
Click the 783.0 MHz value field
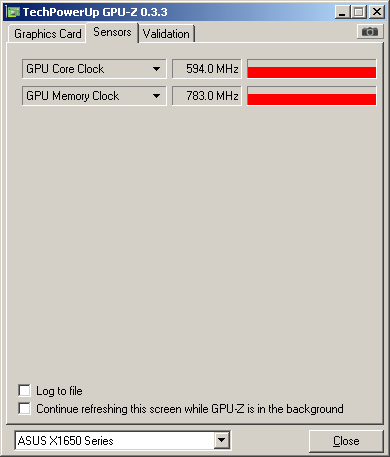207,96
